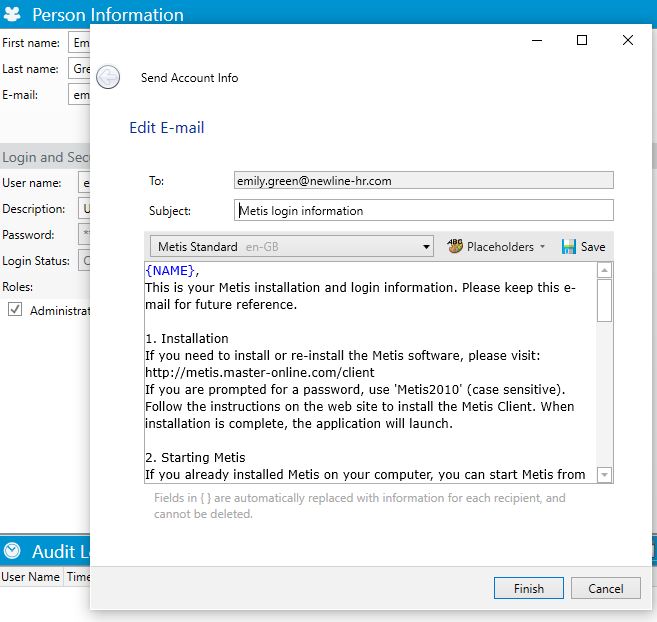Screen dimensions: 657x622
Task: Open the Metis Standard template dropdown
Action: coord(292,246)
